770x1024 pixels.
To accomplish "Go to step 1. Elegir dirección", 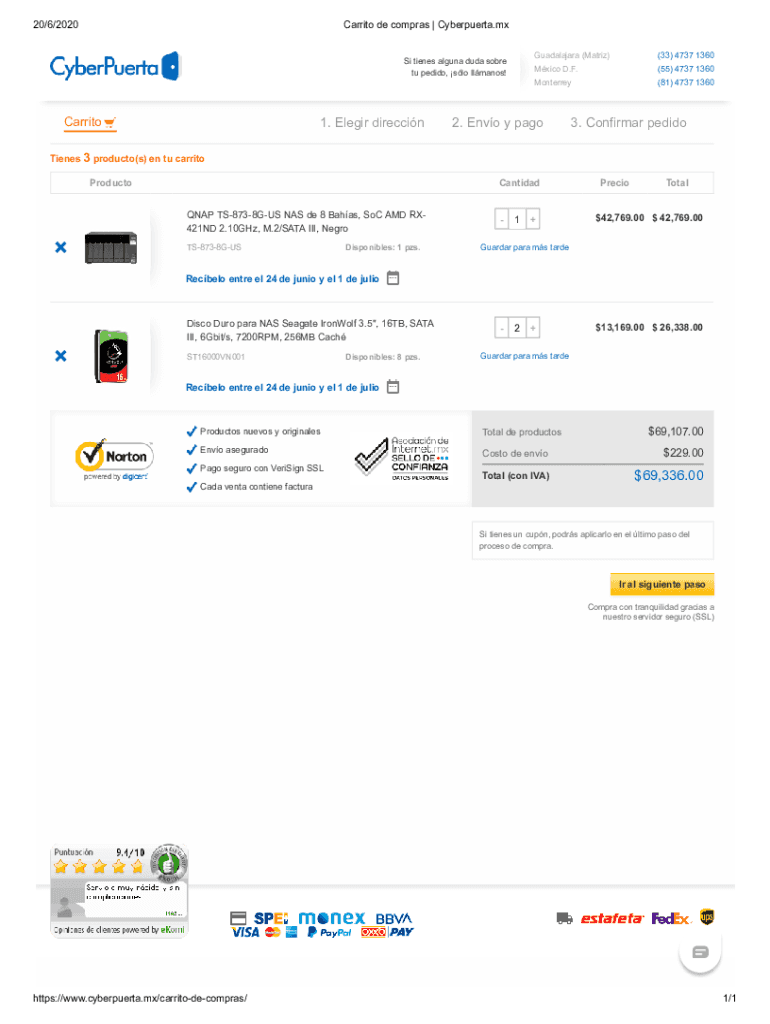I will (x=372, y=123).
